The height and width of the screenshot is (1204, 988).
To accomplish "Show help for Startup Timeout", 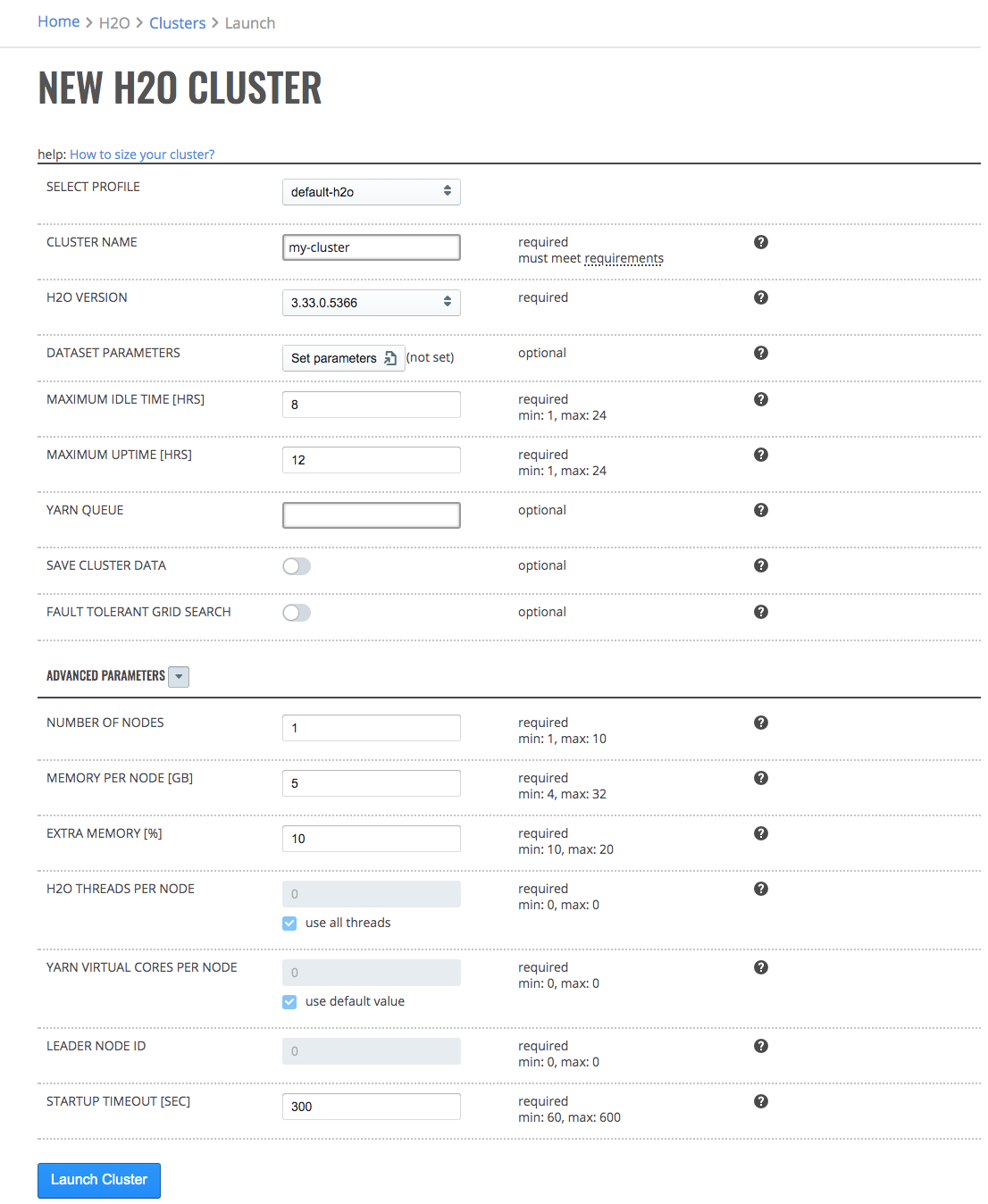I will 761,1101.
